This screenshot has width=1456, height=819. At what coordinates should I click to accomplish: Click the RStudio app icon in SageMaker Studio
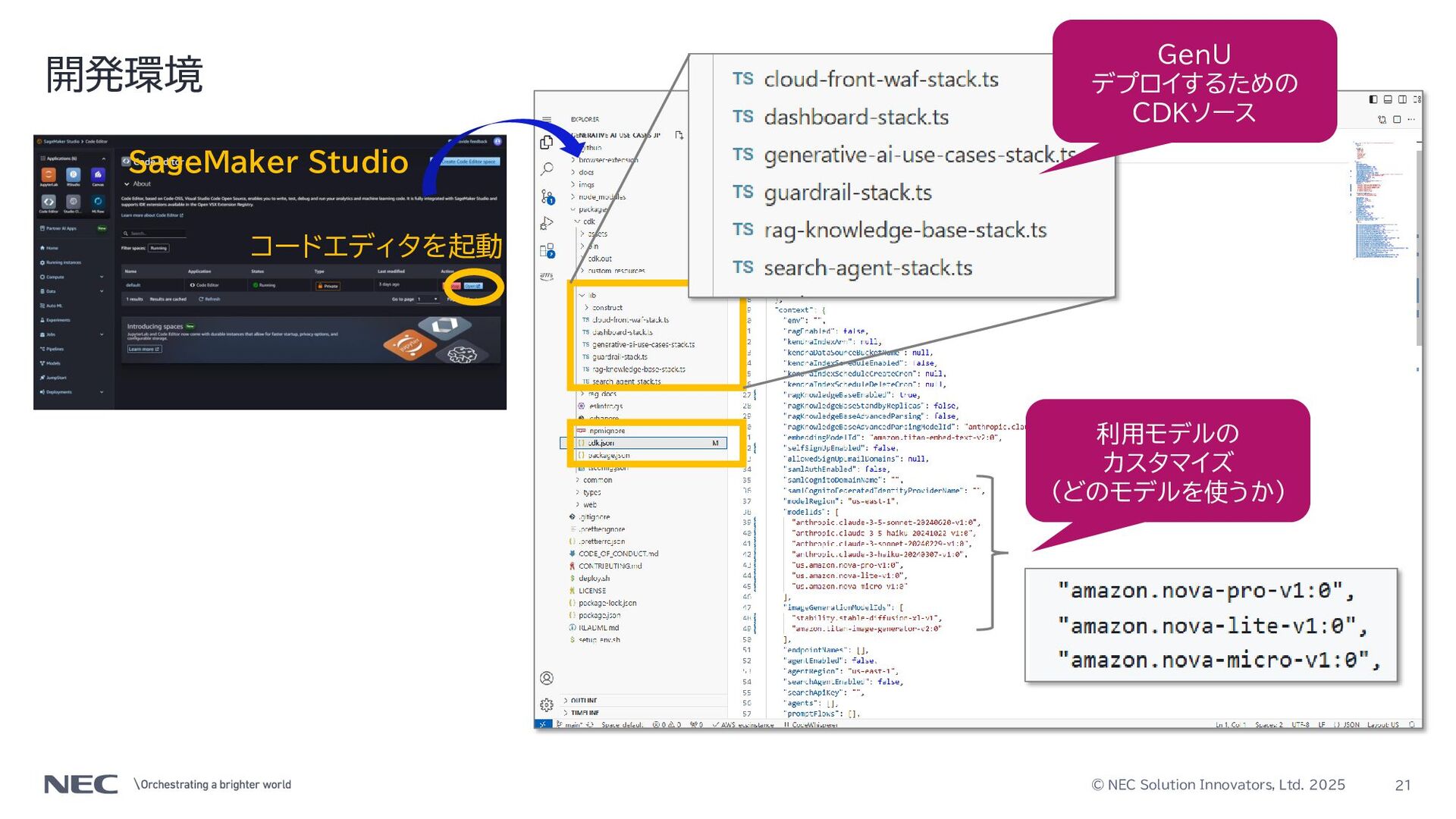point(73,175)
